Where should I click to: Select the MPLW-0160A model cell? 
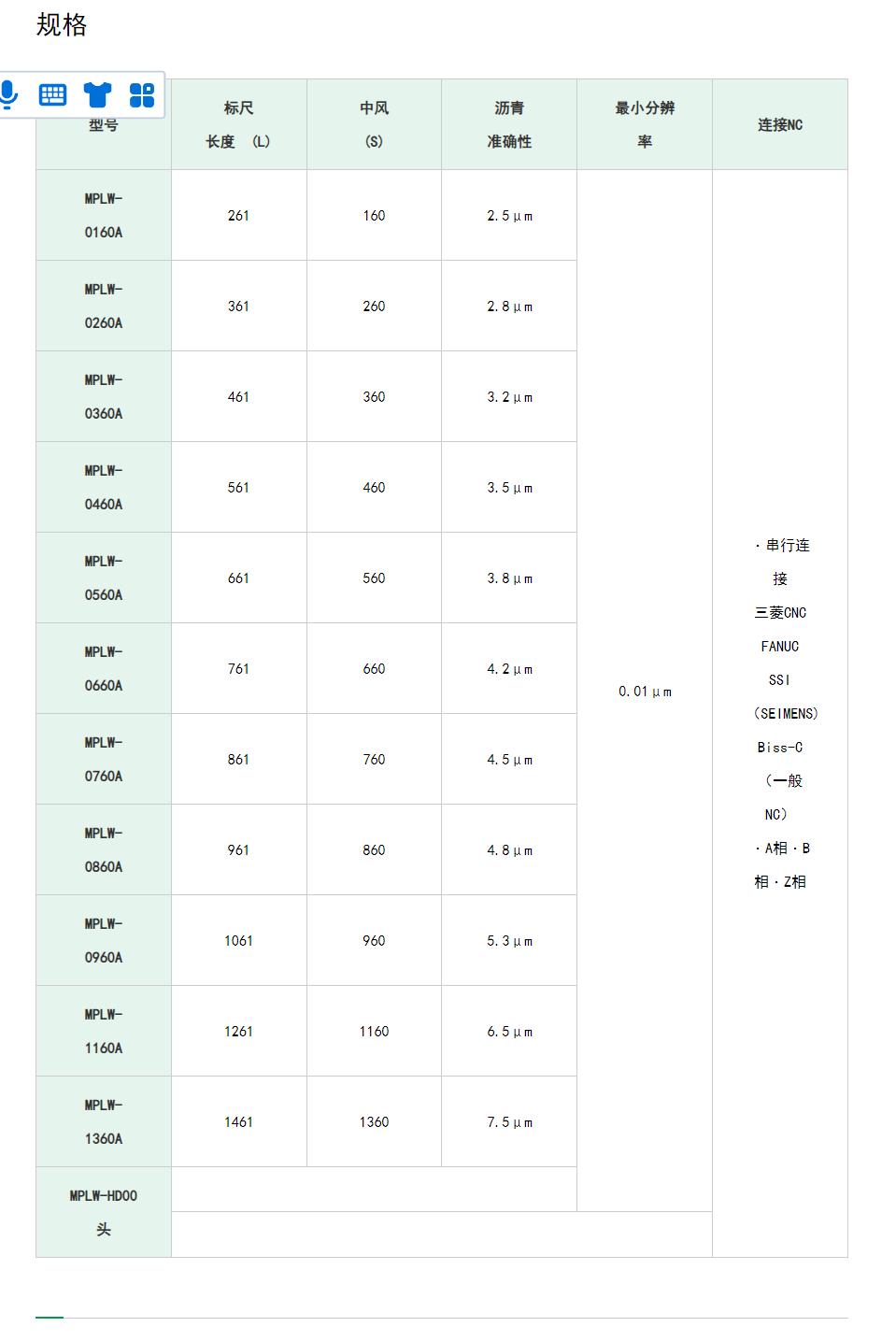pos(104,215)
